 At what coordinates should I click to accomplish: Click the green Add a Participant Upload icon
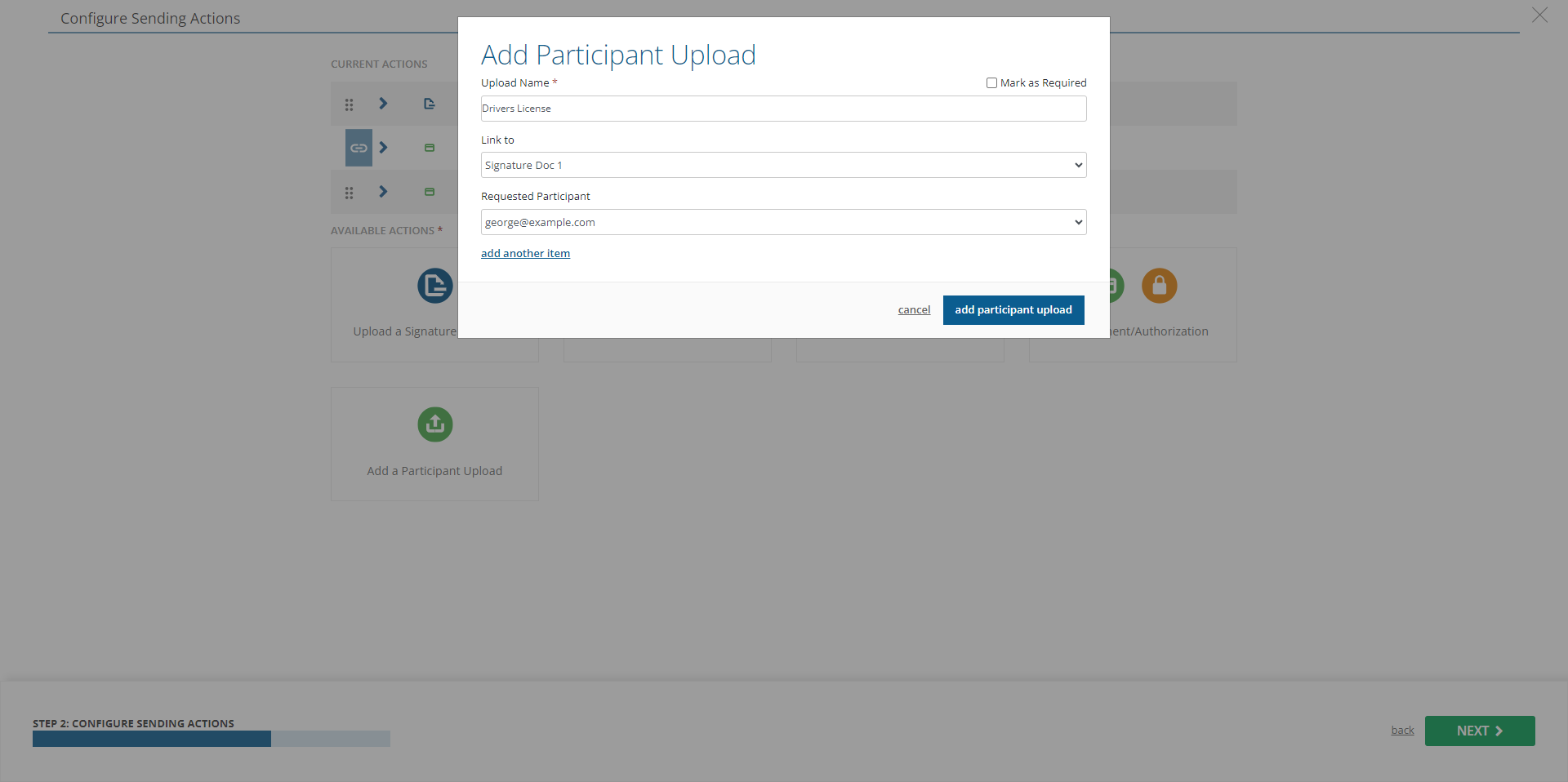point(435,424)
